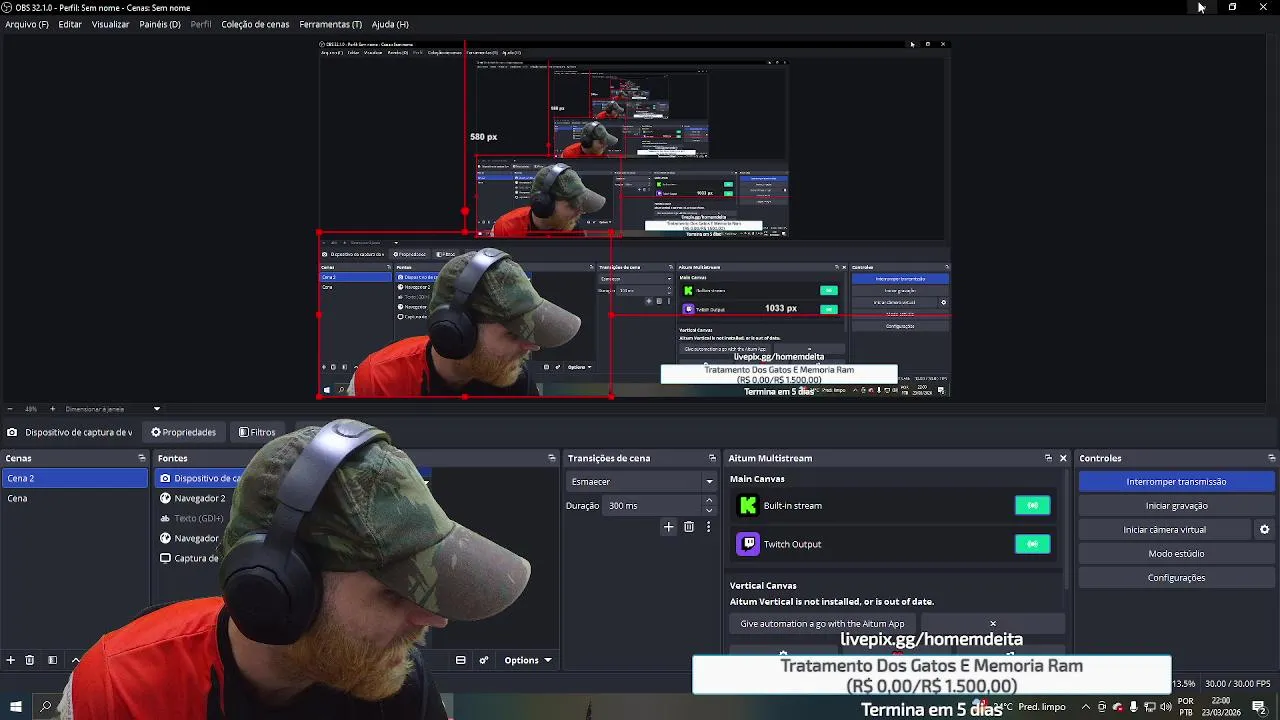This screenshot has height=720, width=1280.
Task: Open the Esmaecer transition dropdown
Action: click(642, 482)
